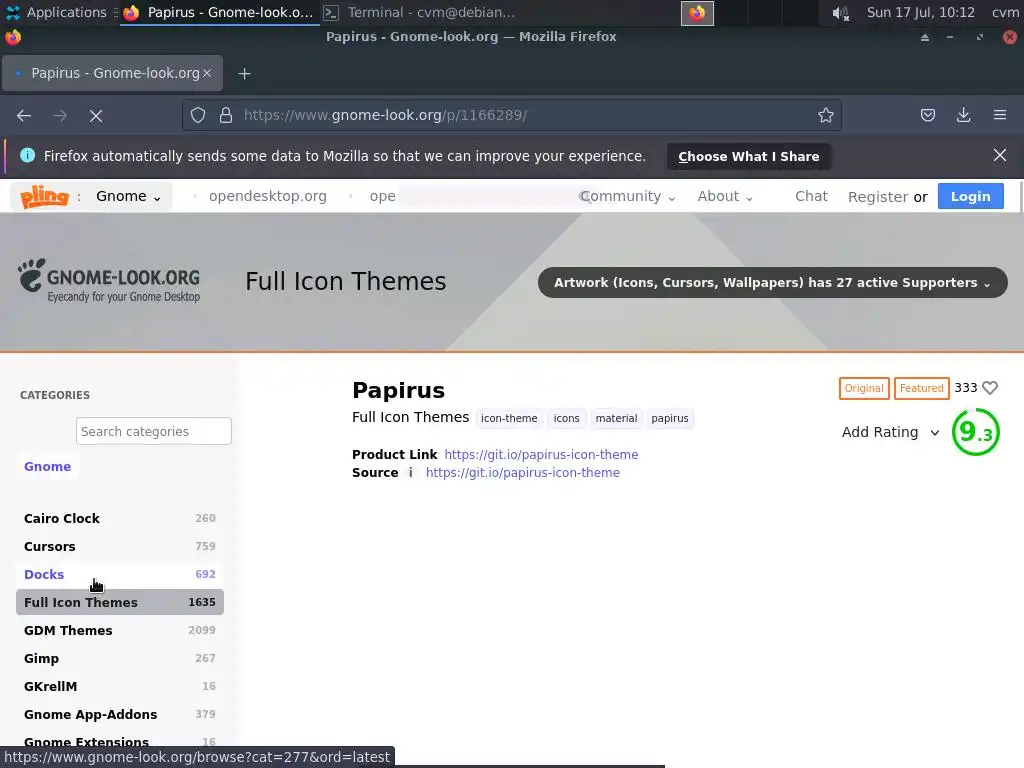Expand the Gnome site dropdown

point(129,197)
